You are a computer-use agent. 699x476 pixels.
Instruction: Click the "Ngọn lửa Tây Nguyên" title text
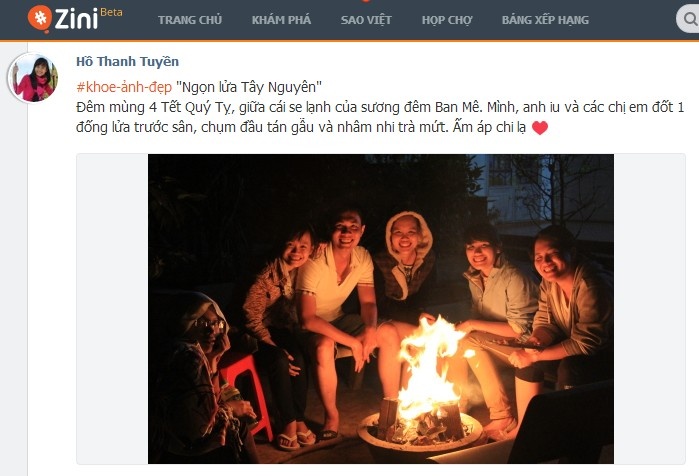coord(249,87)
